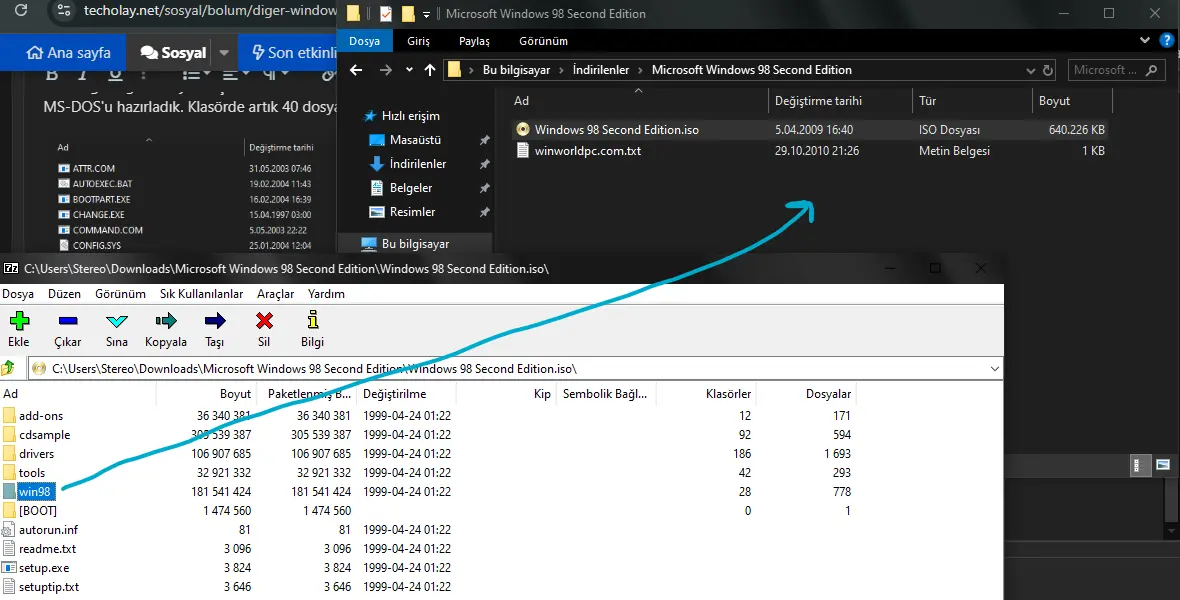
Task: Click the Taşı move arrow icon
Action: pyautogui.click(x=215, y=321)
